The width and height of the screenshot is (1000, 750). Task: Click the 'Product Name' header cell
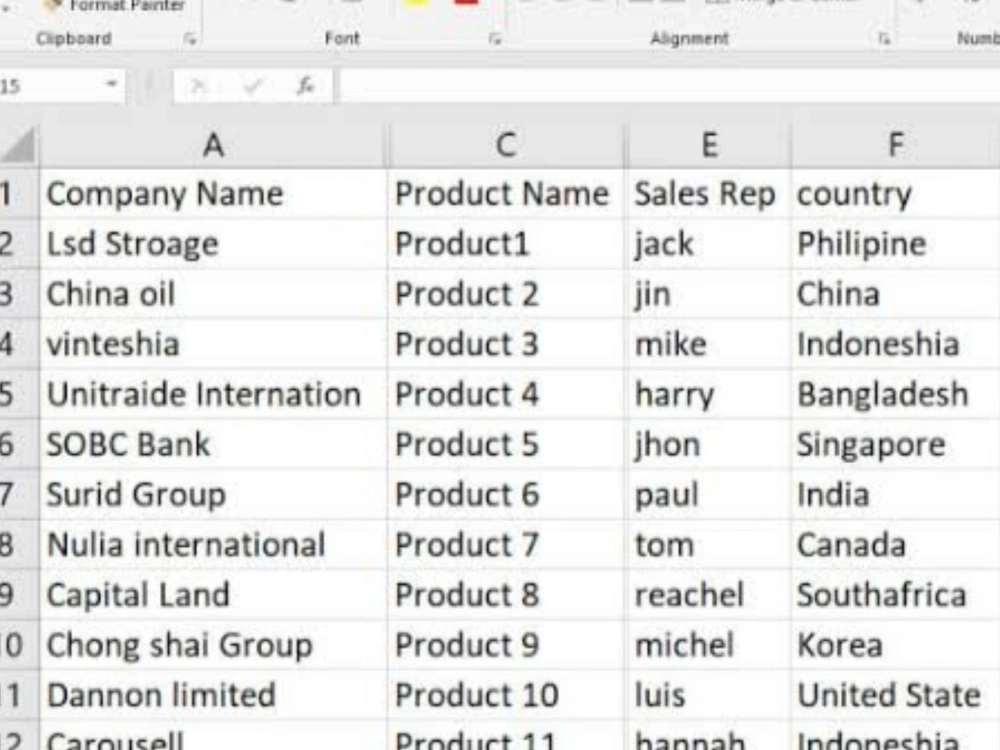[x=506, y=194]
